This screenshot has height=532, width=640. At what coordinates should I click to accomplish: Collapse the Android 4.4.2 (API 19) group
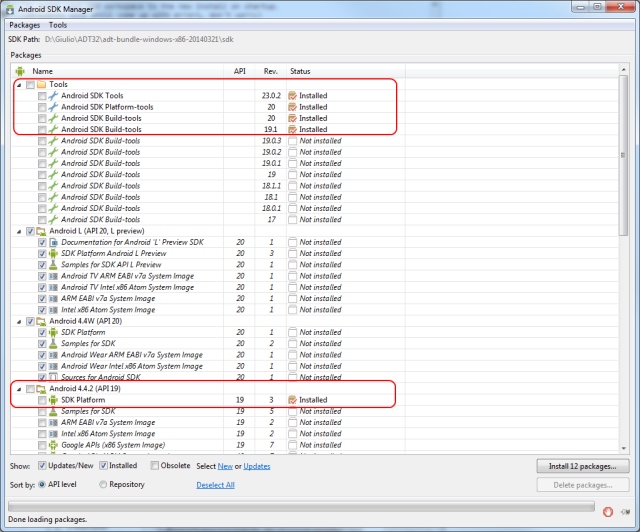[x=19, y=389]
